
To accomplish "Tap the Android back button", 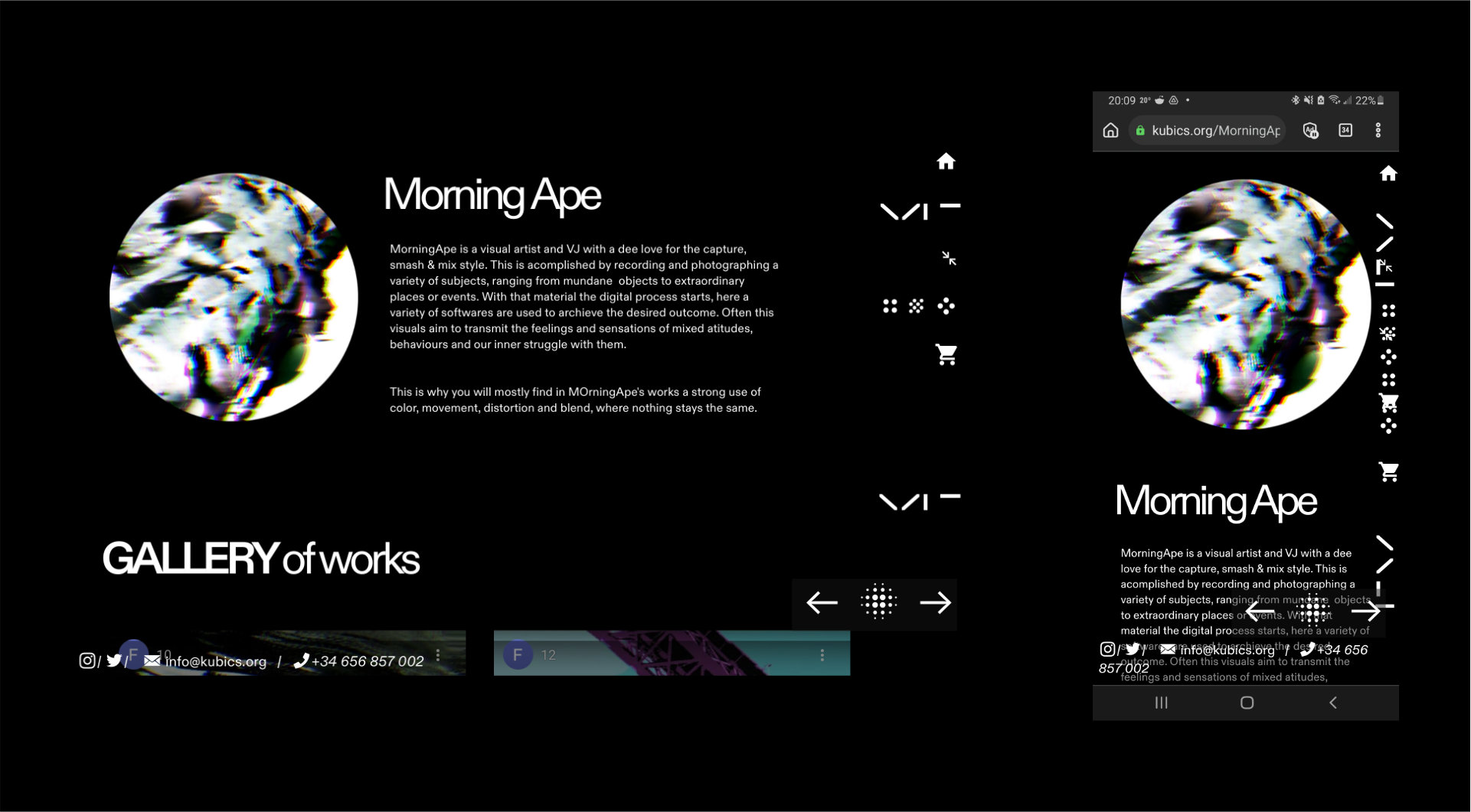I will coord(1333,703).
